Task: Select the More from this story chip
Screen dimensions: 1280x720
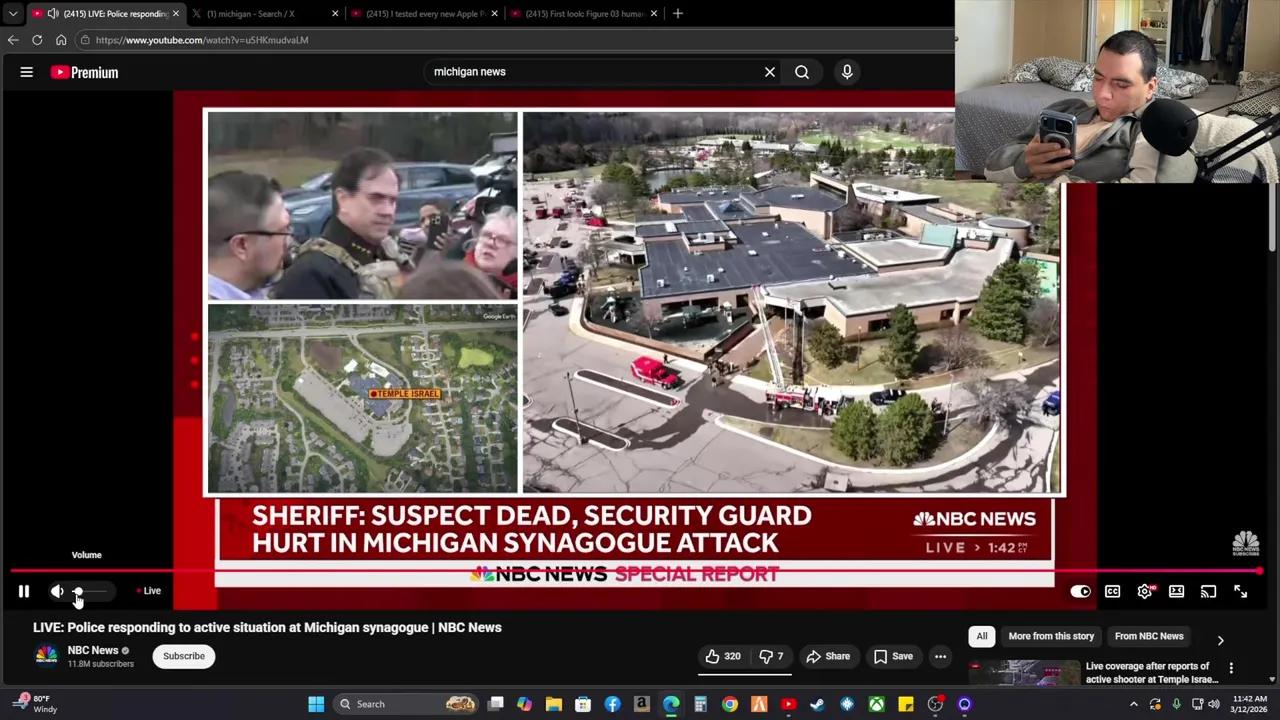Action: [x=1051, y=636]
